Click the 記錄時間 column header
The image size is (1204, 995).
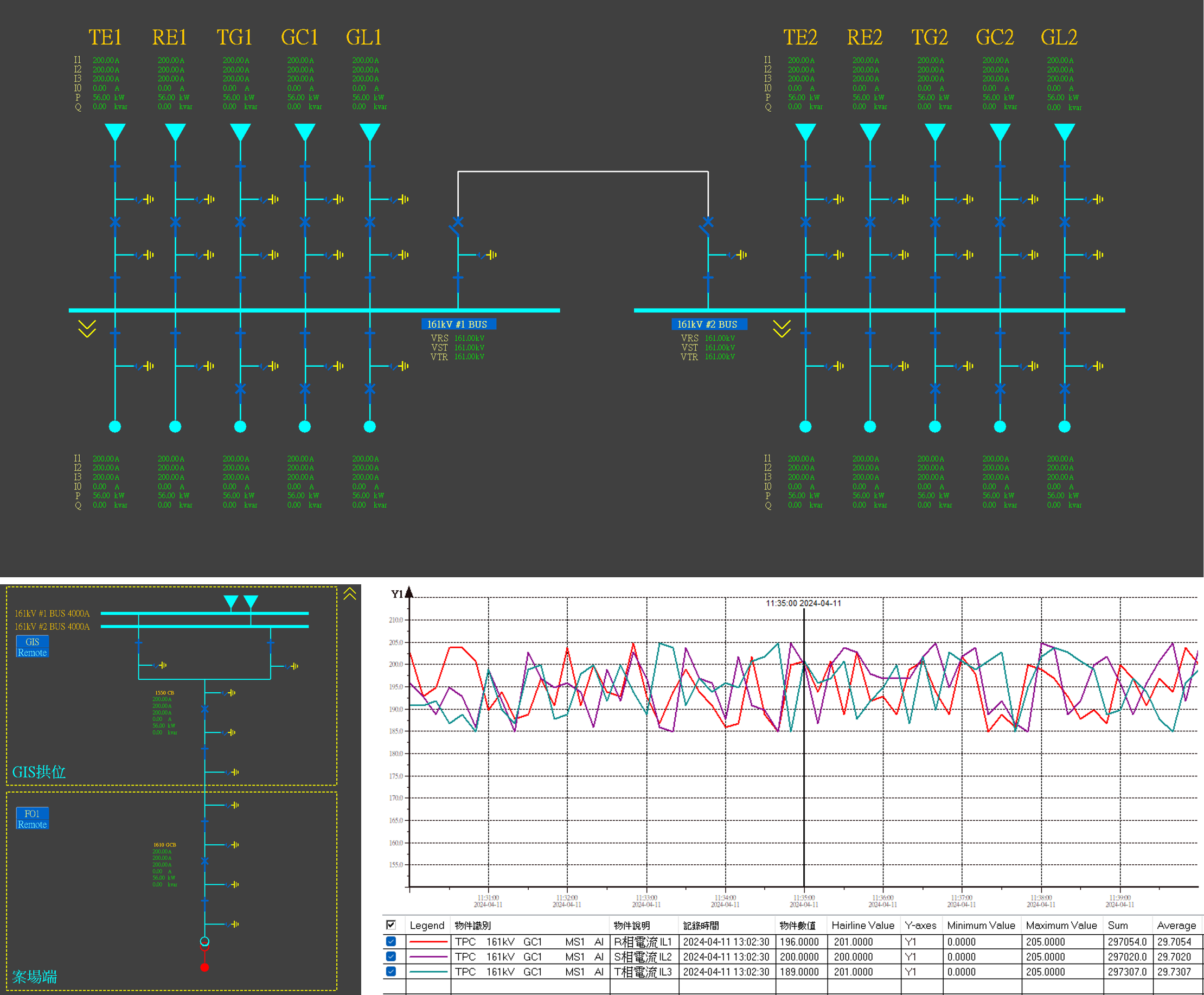(701, 925)
